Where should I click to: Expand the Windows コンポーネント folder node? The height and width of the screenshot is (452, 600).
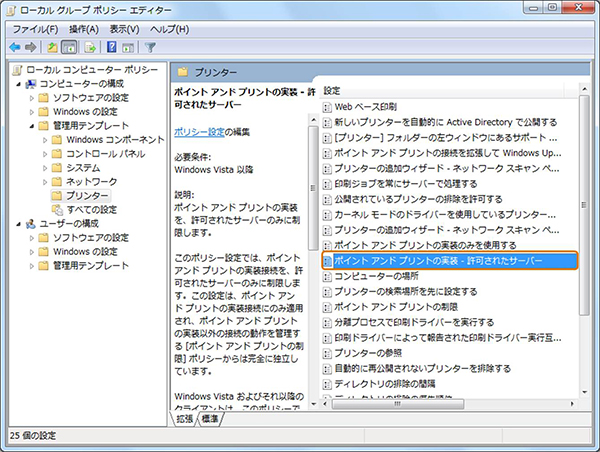click(x=45, y=139)
